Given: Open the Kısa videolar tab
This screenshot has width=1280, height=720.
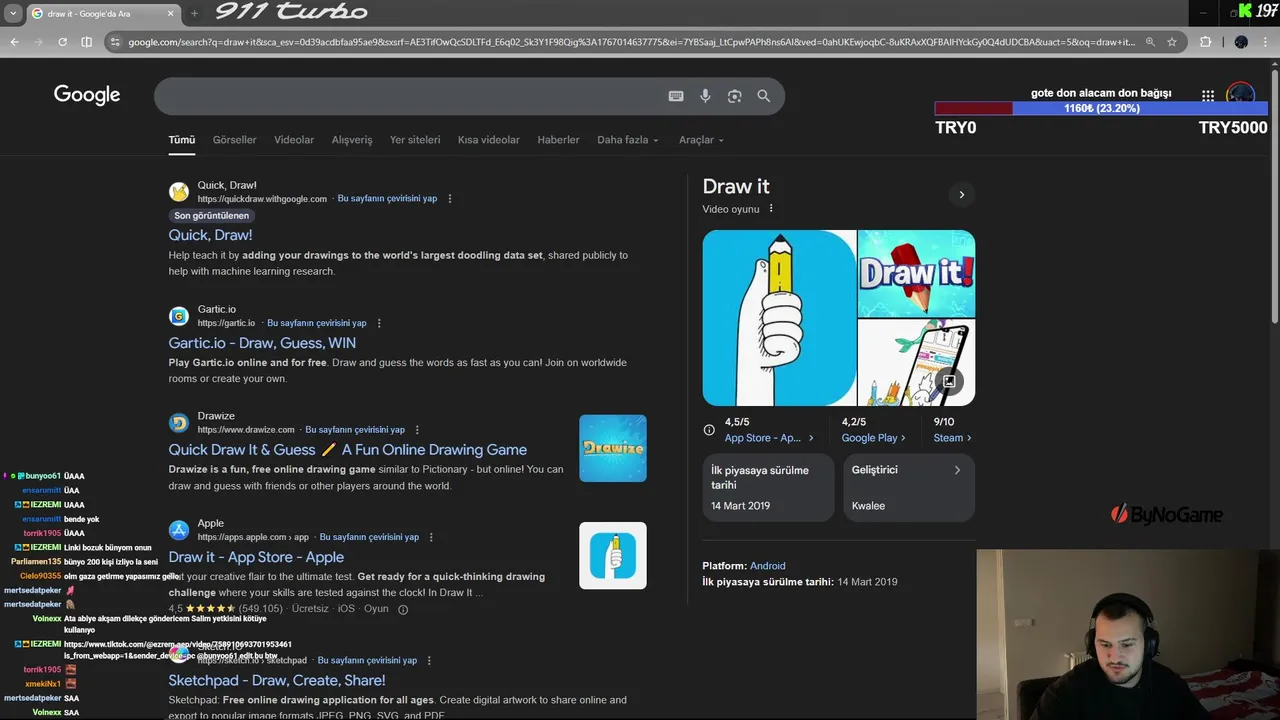Looking at the screenshot, I should 489,140.
